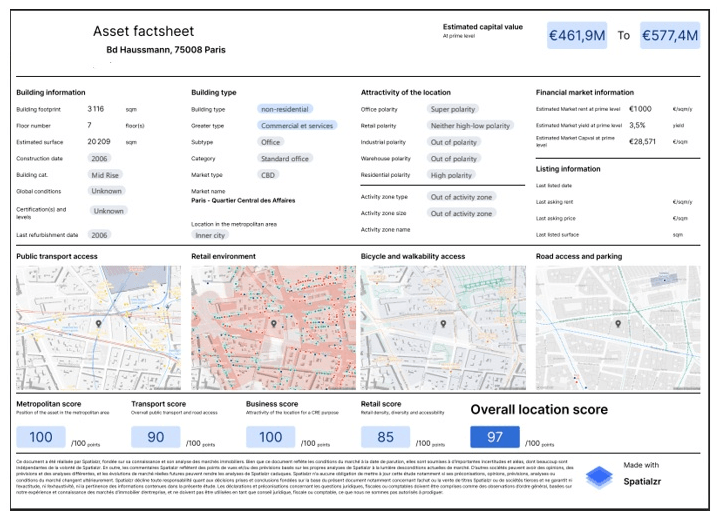This screenshot has height=523, width=717.
Task: Click the 'High polarity' residential tag
Action: 450,175
